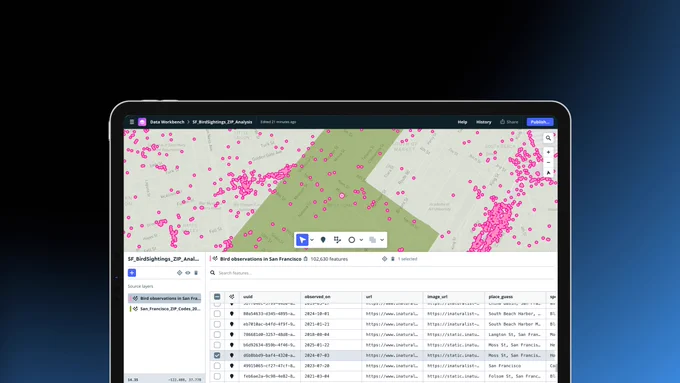
Task: Click the Share icon in top bar
Action: pos(502,122)
